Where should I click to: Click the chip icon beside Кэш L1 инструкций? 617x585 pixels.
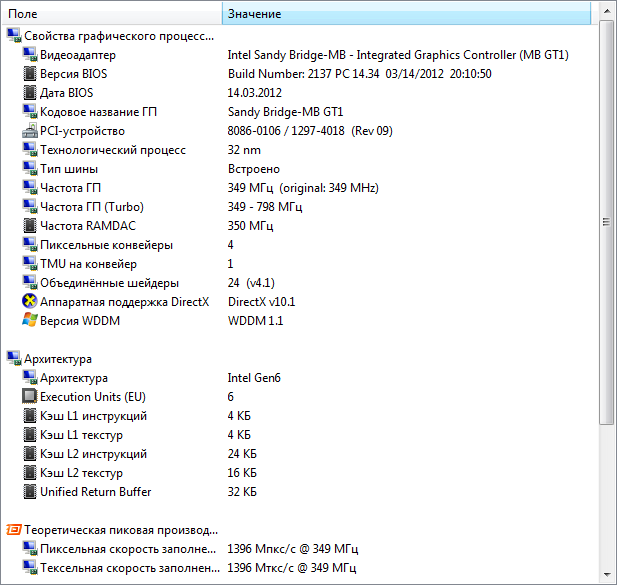point(30,415)
